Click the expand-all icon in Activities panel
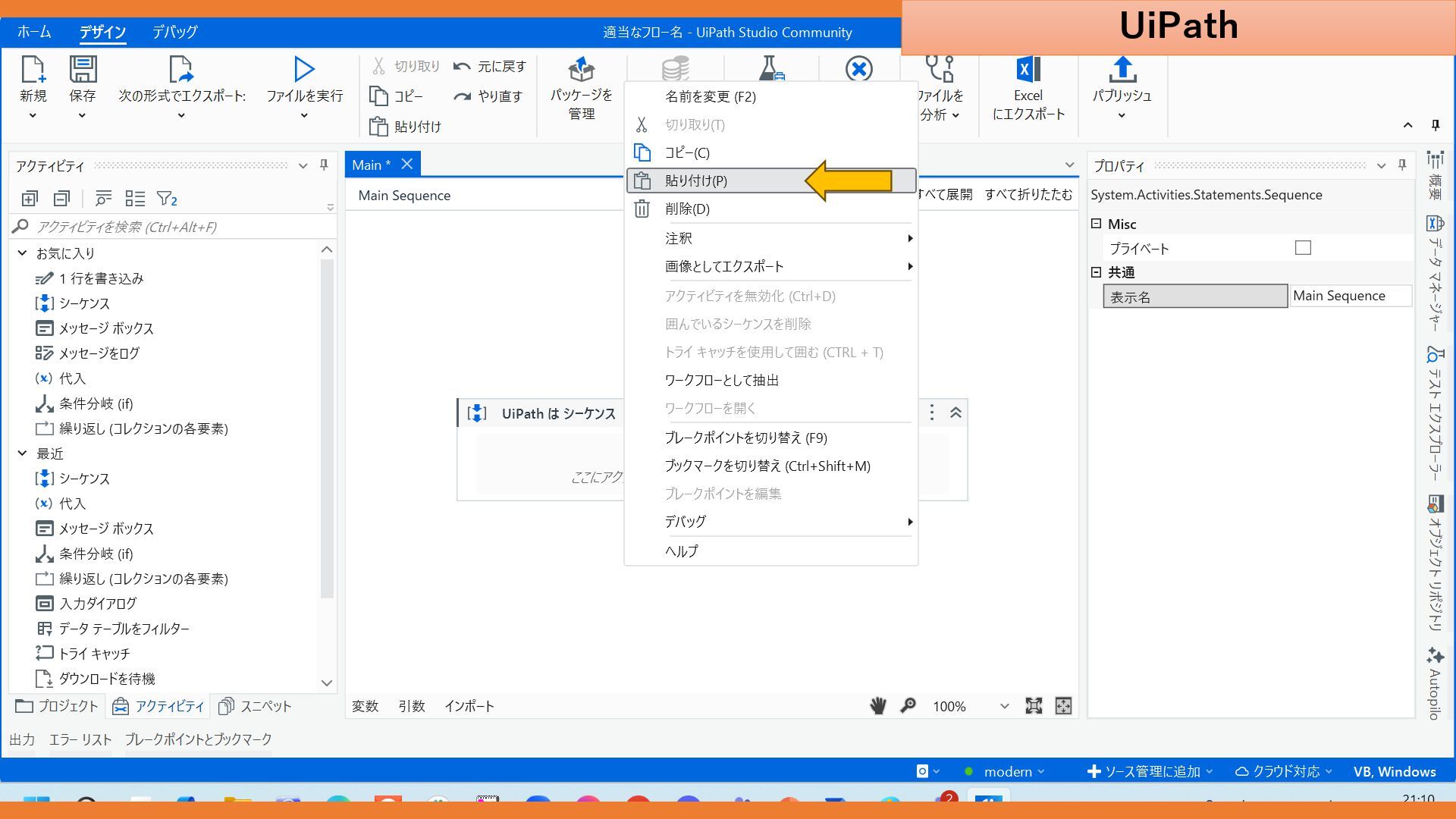 click(30, 199)
